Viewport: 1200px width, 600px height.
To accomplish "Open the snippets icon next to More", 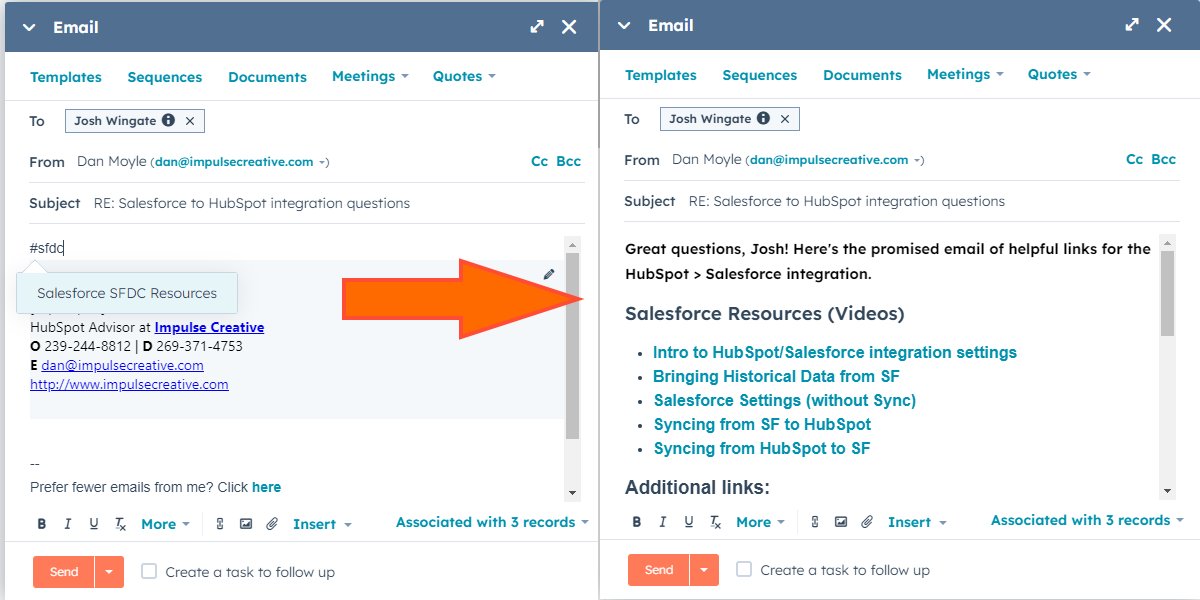I will pyautogui.click(x=219, y=522).
